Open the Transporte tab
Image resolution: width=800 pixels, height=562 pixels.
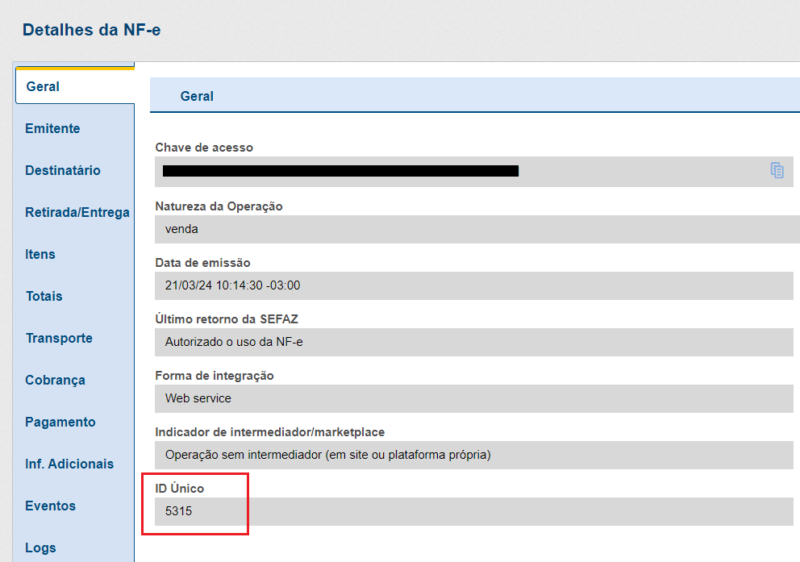coord(59,339)
